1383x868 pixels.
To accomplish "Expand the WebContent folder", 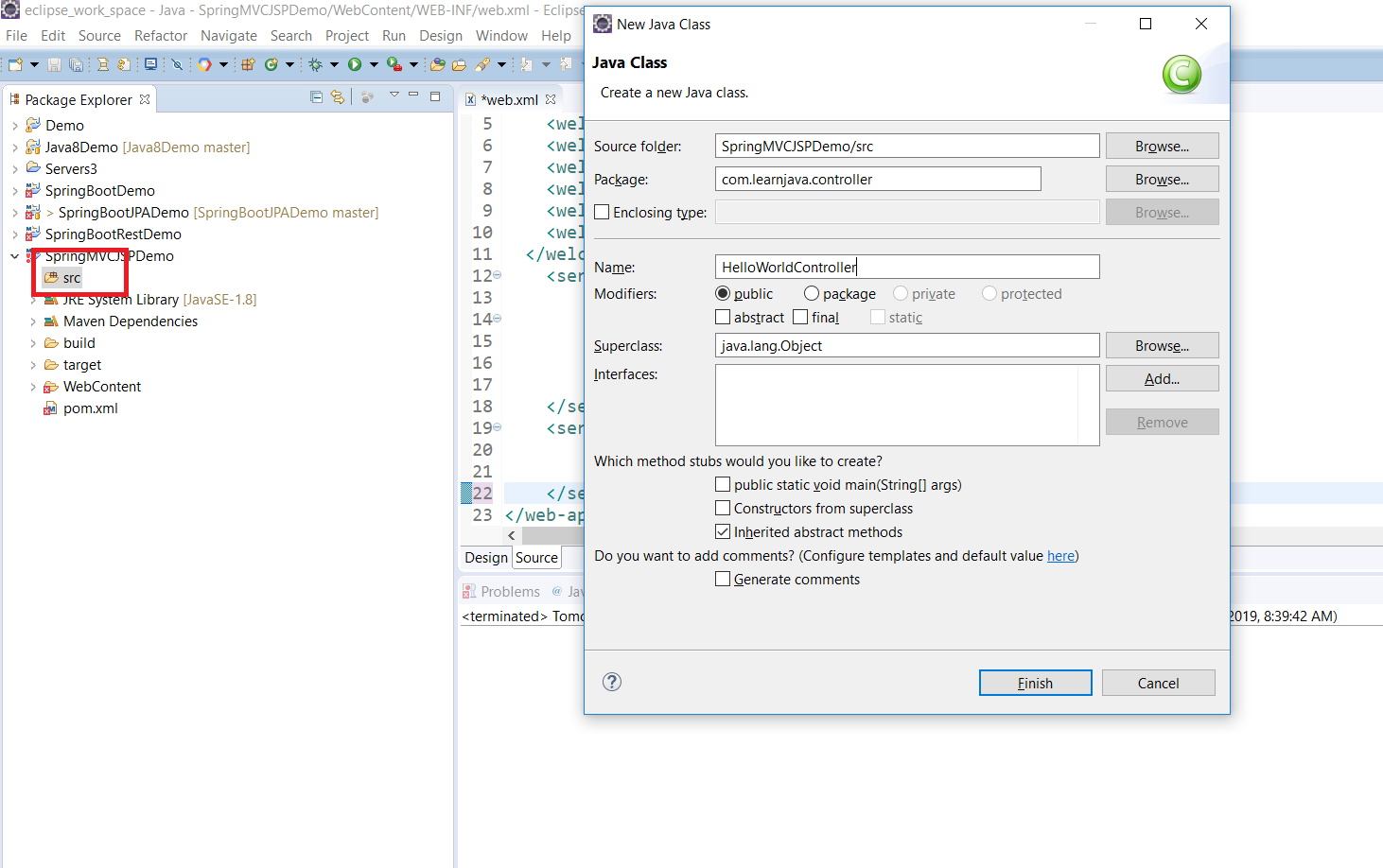I will coord(33,387).
